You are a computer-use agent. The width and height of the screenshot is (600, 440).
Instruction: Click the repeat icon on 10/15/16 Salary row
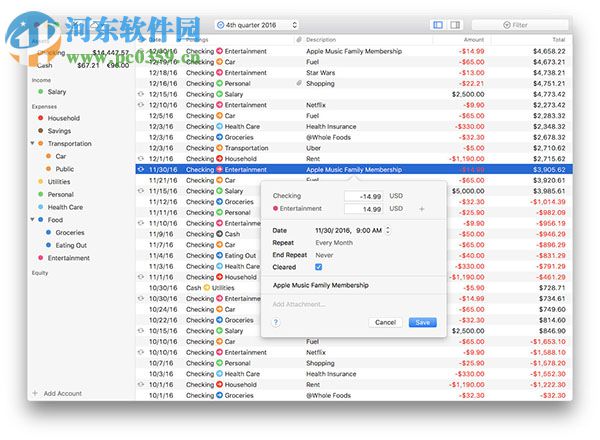click(141, 331)
